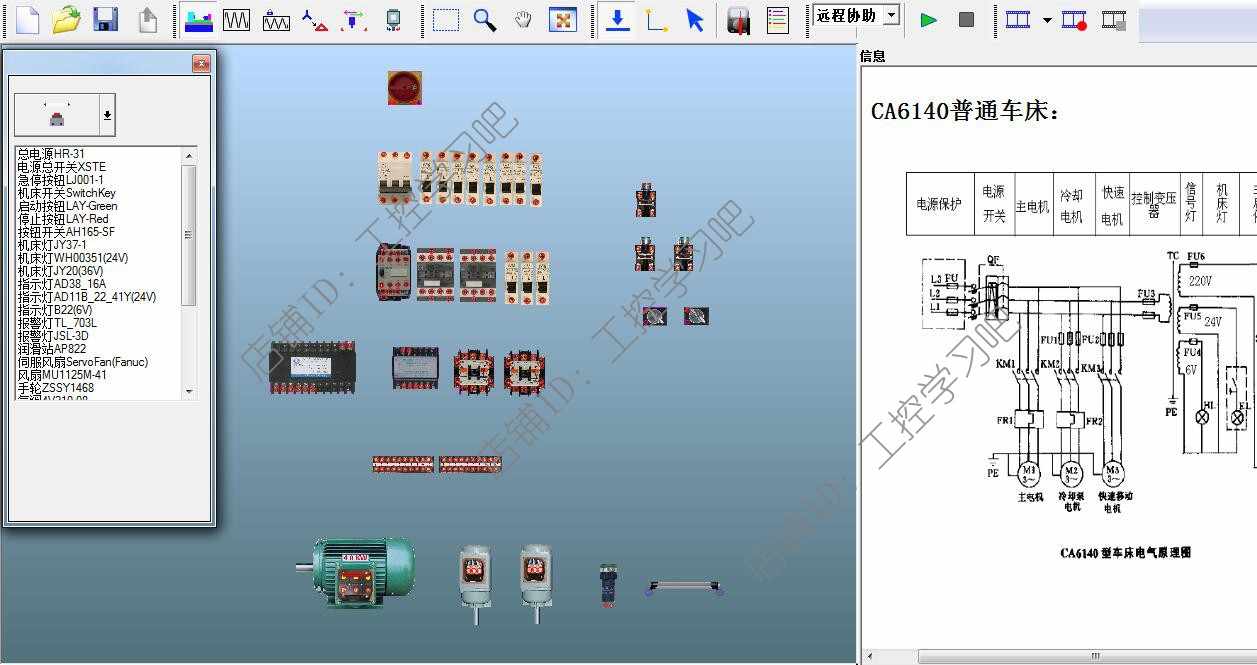The width and height of the screenshot is (1257, 665).
Task: Select 润滑站AP822 list item
Action: [52, 349]
